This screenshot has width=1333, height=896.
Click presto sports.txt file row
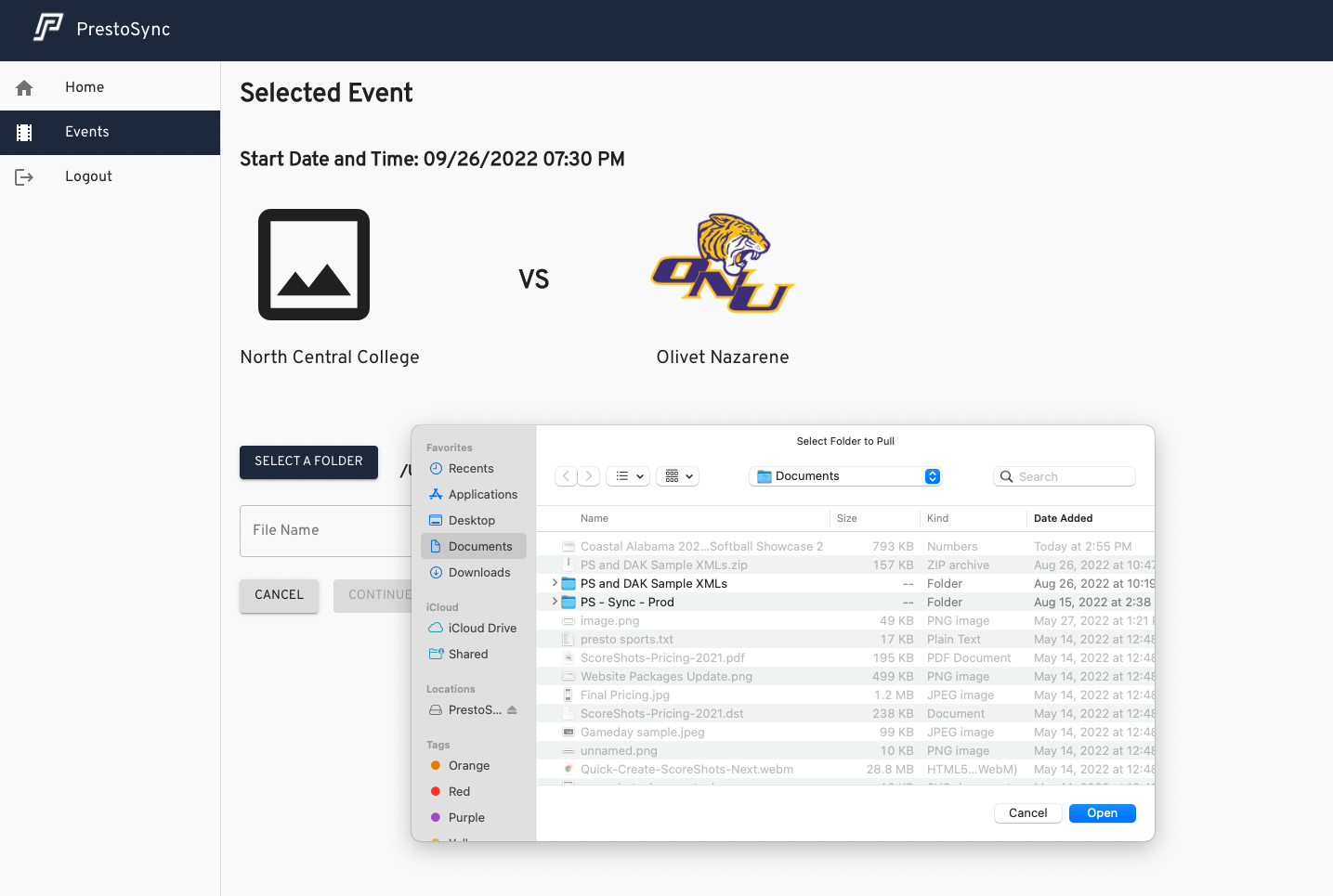845,640
